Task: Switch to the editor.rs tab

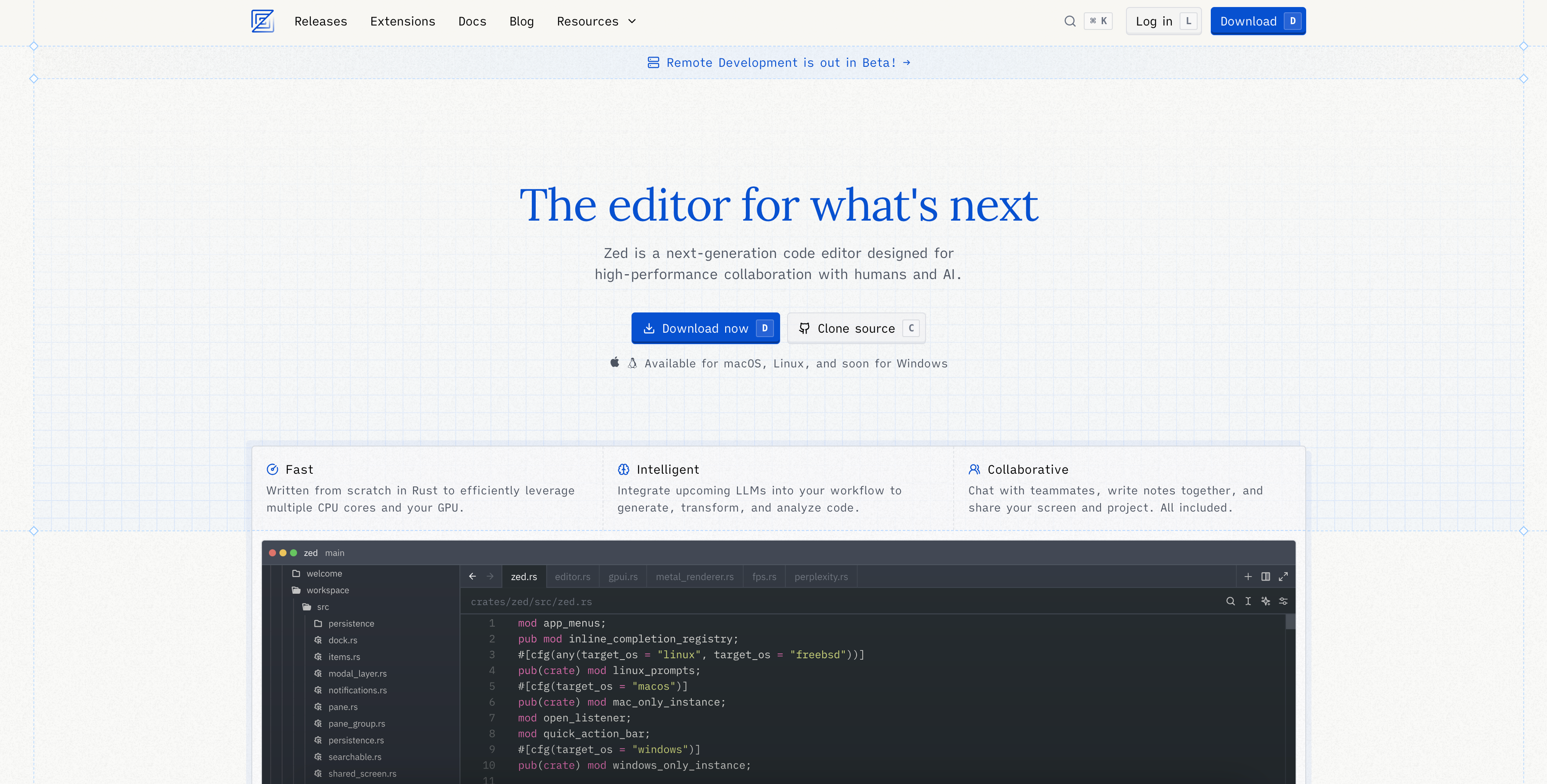Action: tap(572, 576)
